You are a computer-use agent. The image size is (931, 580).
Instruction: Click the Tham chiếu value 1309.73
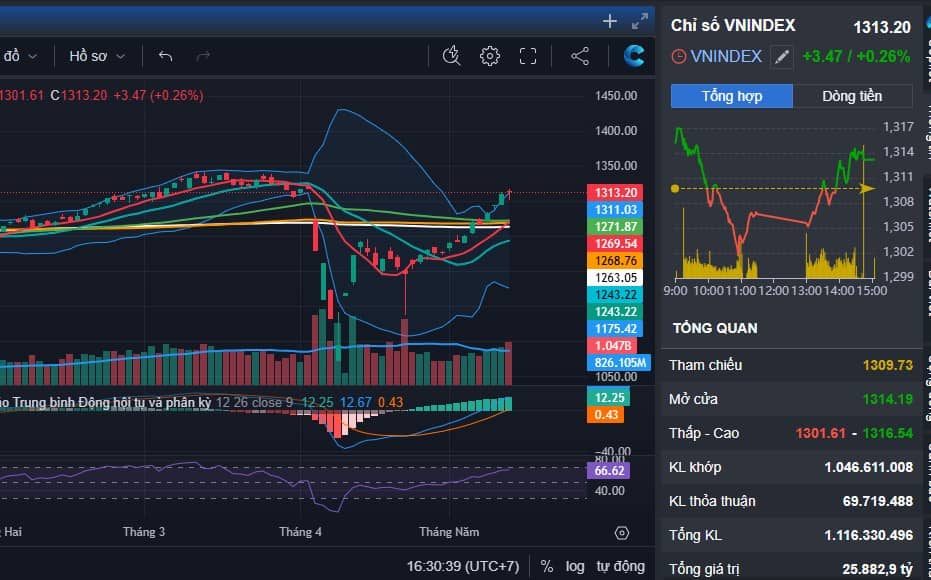(x=887, y=365)
